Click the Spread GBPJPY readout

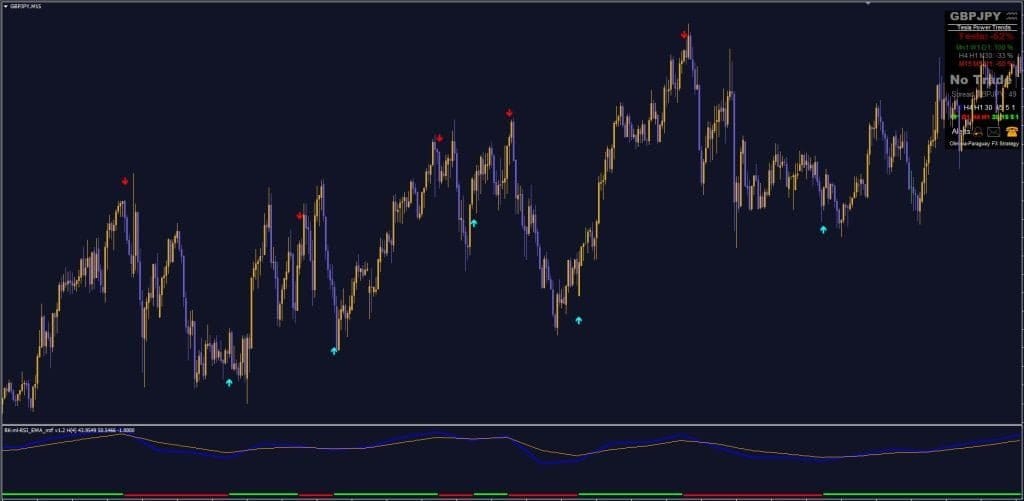pos(982,94)
